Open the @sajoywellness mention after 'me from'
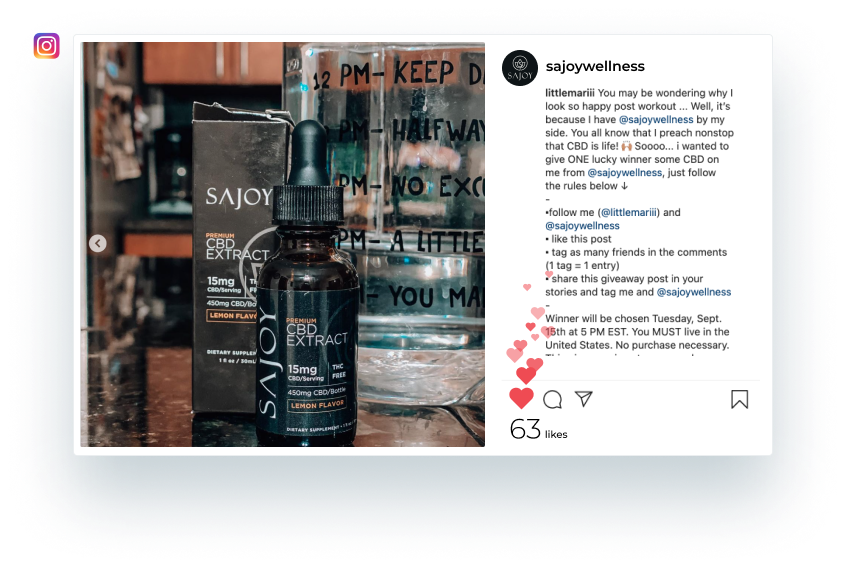The width and height of the screenshot is (846, 568). click(x=625, y=173)
